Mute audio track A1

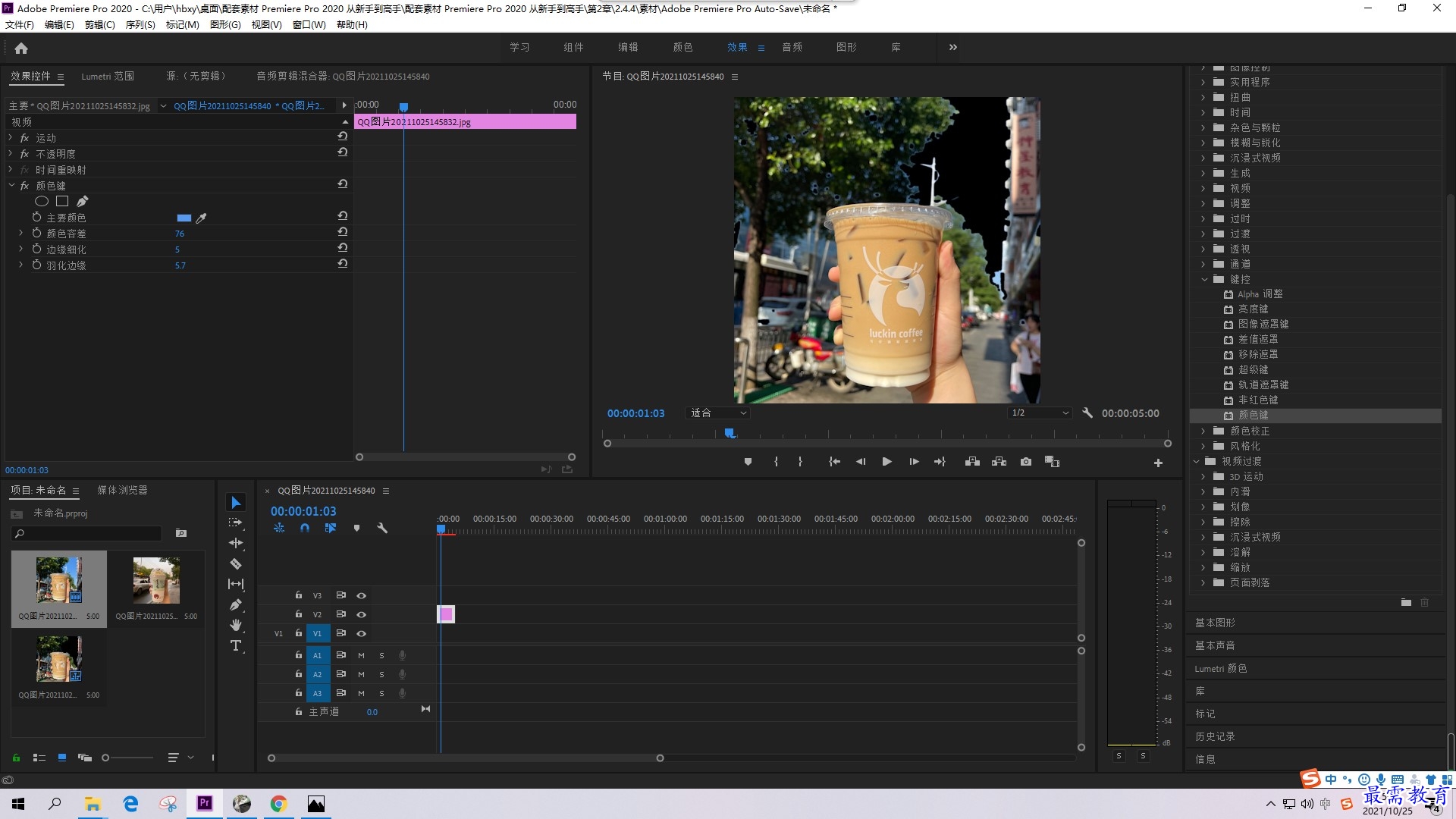point(361,655)
